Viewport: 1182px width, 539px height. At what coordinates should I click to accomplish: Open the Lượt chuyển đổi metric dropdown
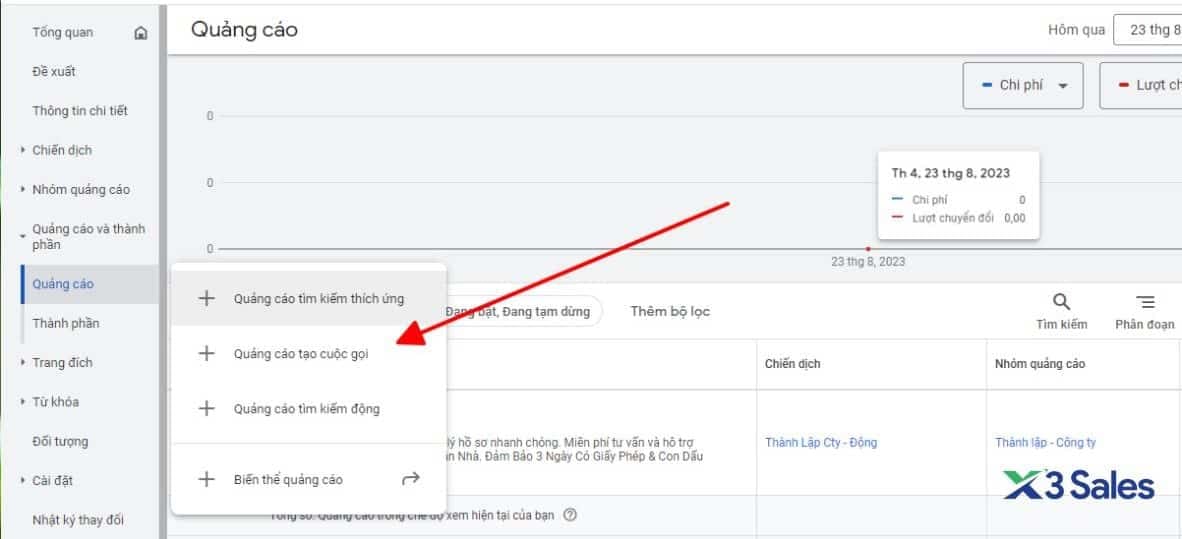click(x=1141, y=86)
